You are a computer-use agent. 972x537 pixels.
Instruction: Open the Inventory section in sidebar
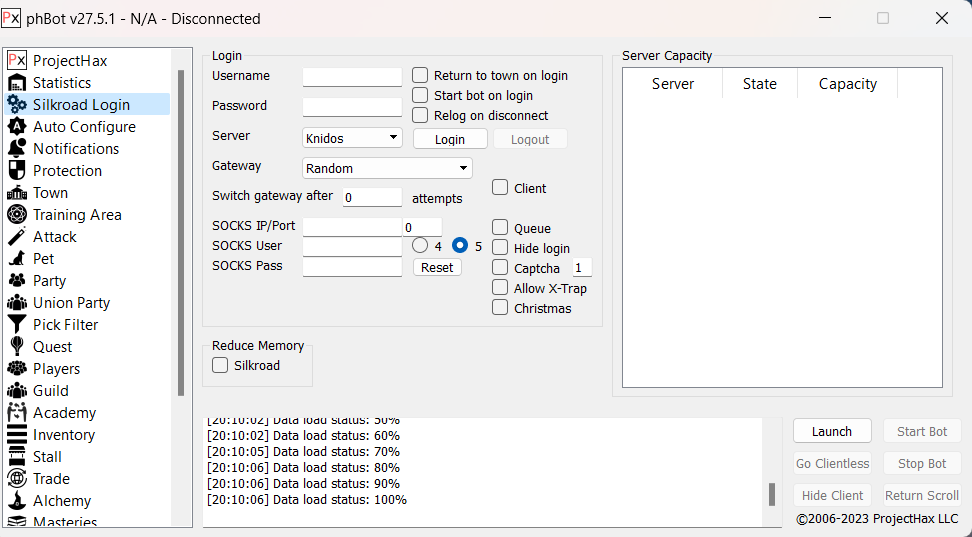pos(63,435)
